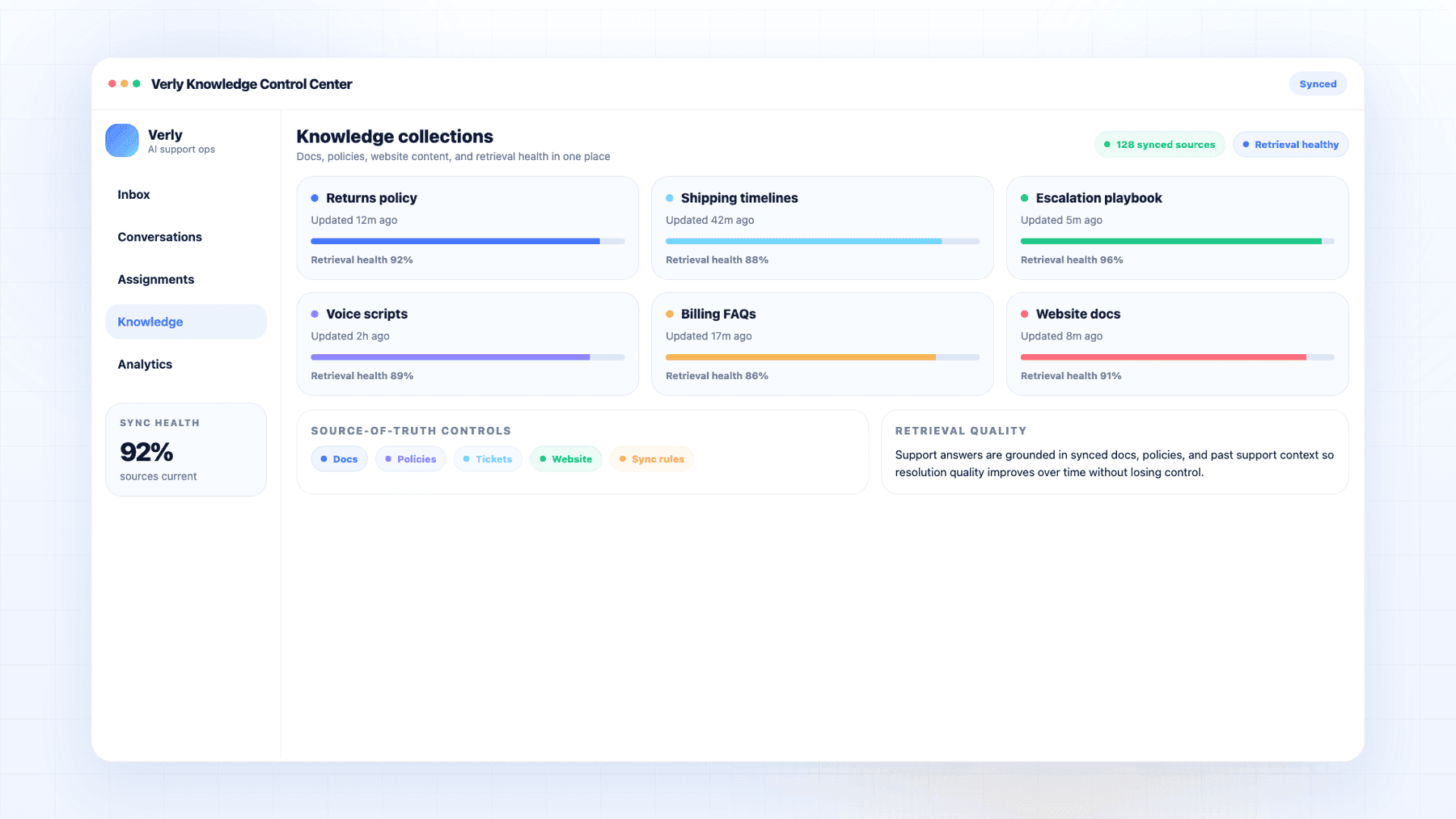The height and width of the screenshot is (819, 1456).
Task: Click the red dot beside Website docs
Action: [1026, 314]
